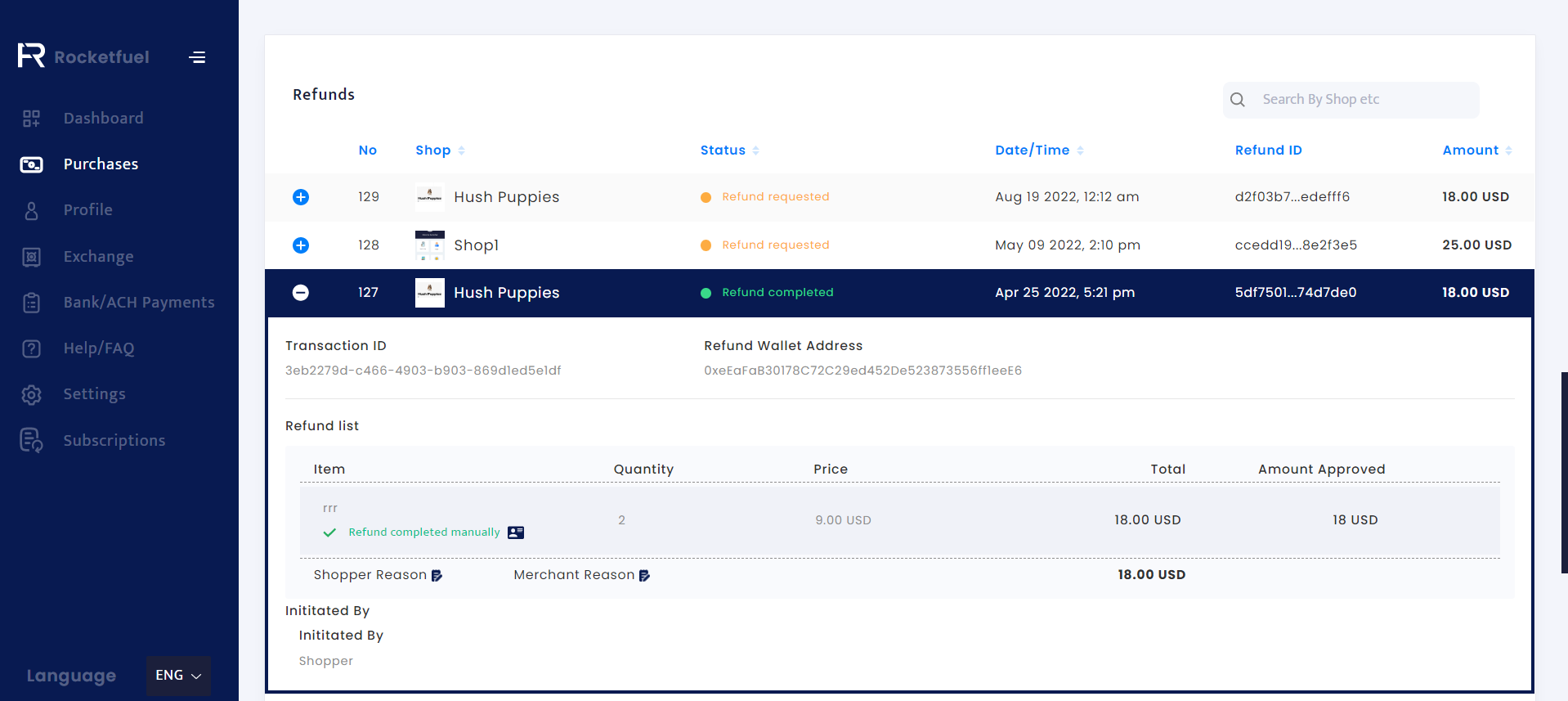The width and height of the screenshot is (1568, 701).
Task: Open the ENG language dropdown
Action: [x=178, y=676]
